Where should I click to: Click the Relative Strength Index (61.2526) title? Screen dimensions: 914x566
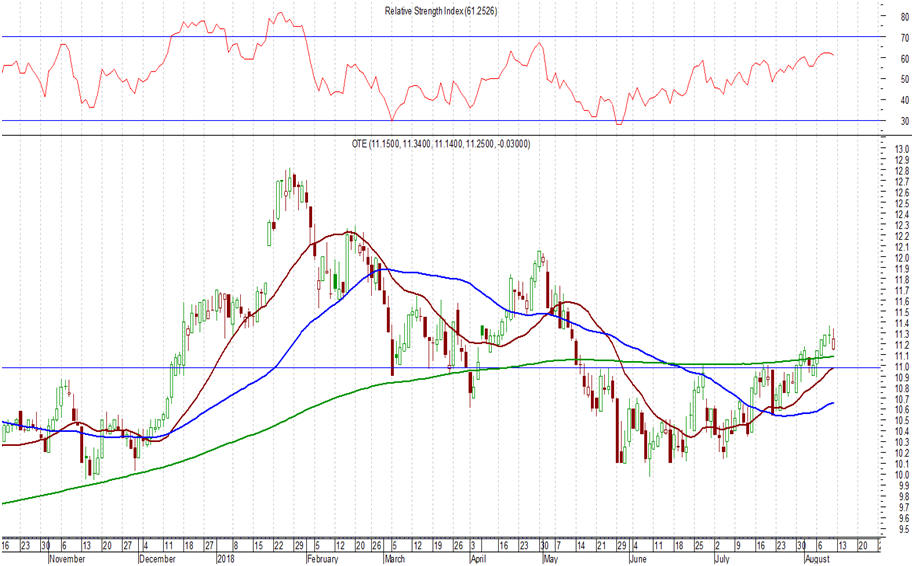[x=441, y=11]
